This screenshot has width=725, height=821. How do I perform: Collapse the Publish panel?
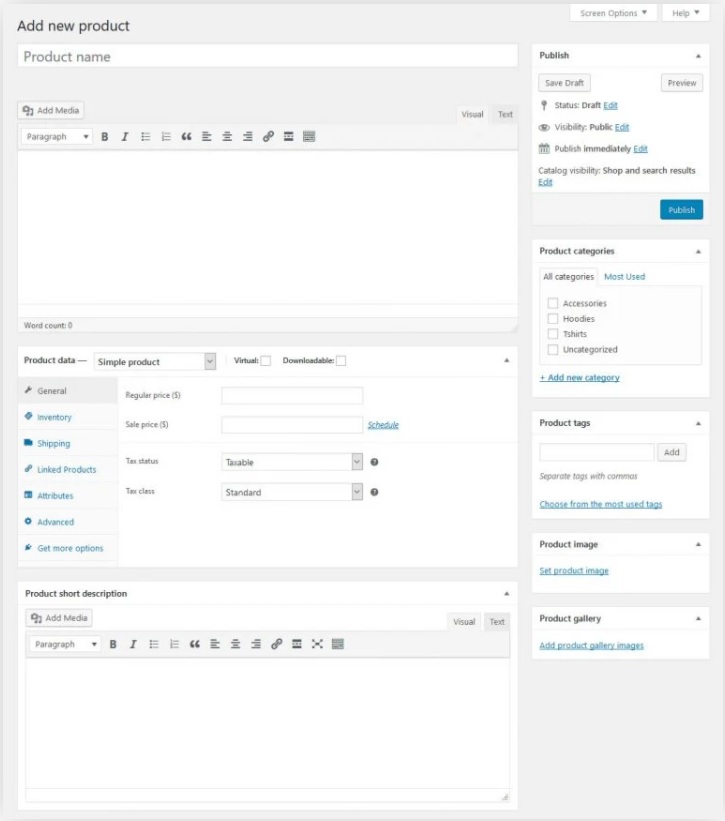click(x=698, y=56)
